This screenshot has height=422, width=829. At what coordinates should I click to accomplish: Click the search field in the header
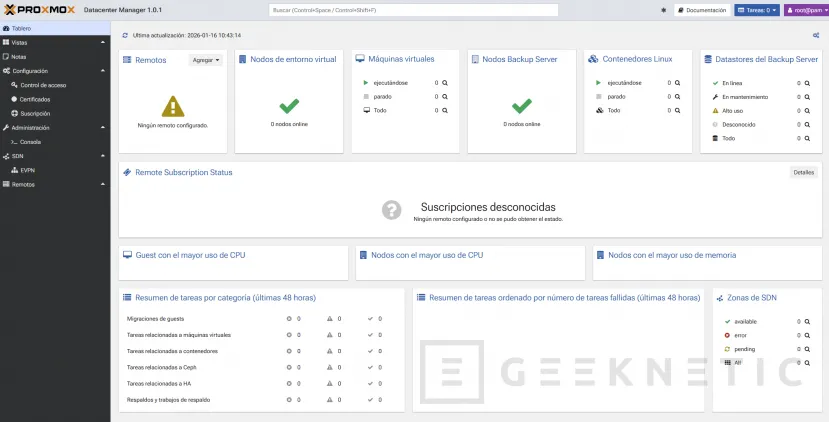pos(413,10)
